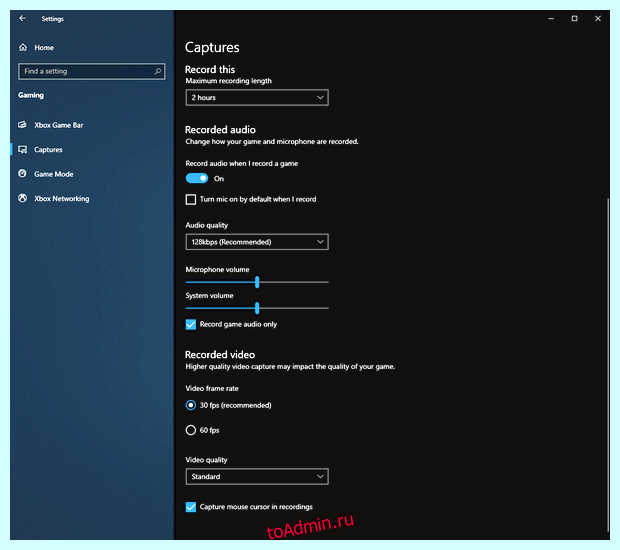
Task: Click the Xbox Networking icon
Action: tap(23, 198)
